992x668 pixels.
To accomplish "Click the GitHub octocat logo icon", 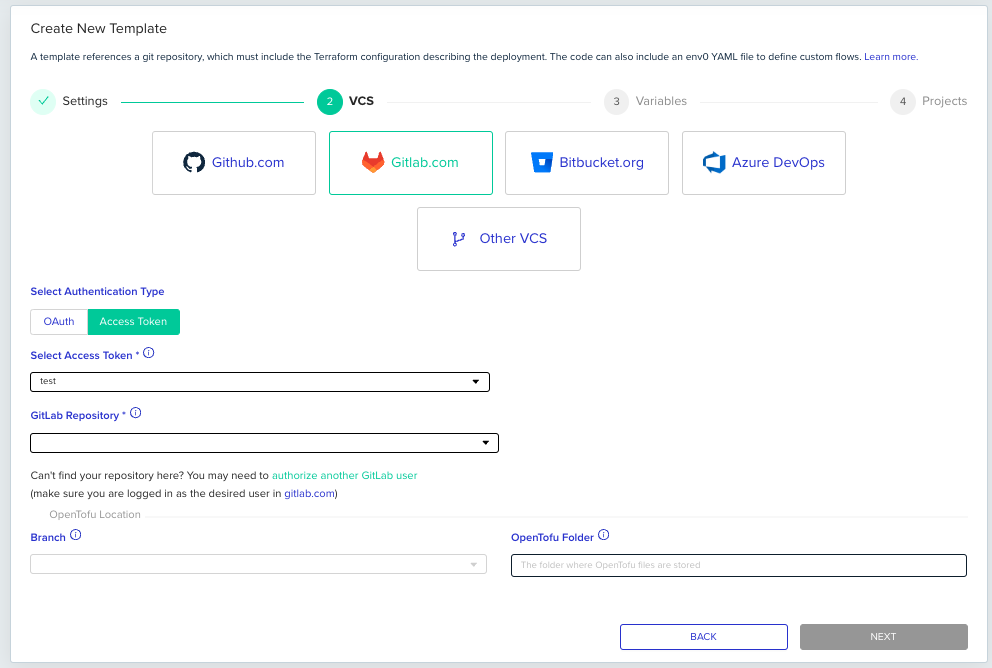I will point(194,163).
